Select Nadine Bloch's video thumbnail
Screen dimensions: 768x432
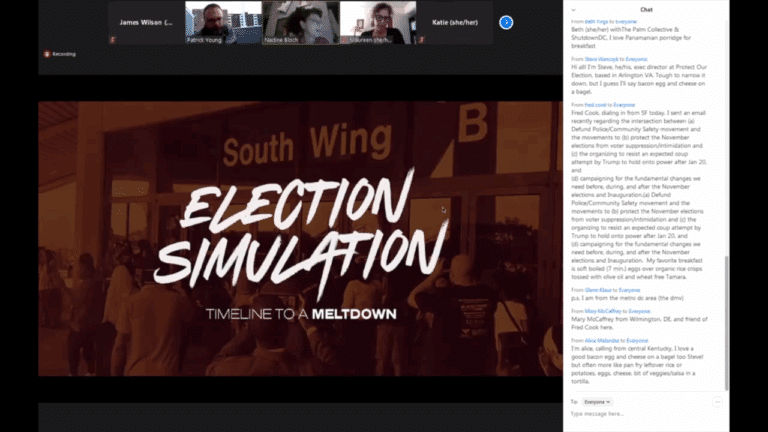301,22
